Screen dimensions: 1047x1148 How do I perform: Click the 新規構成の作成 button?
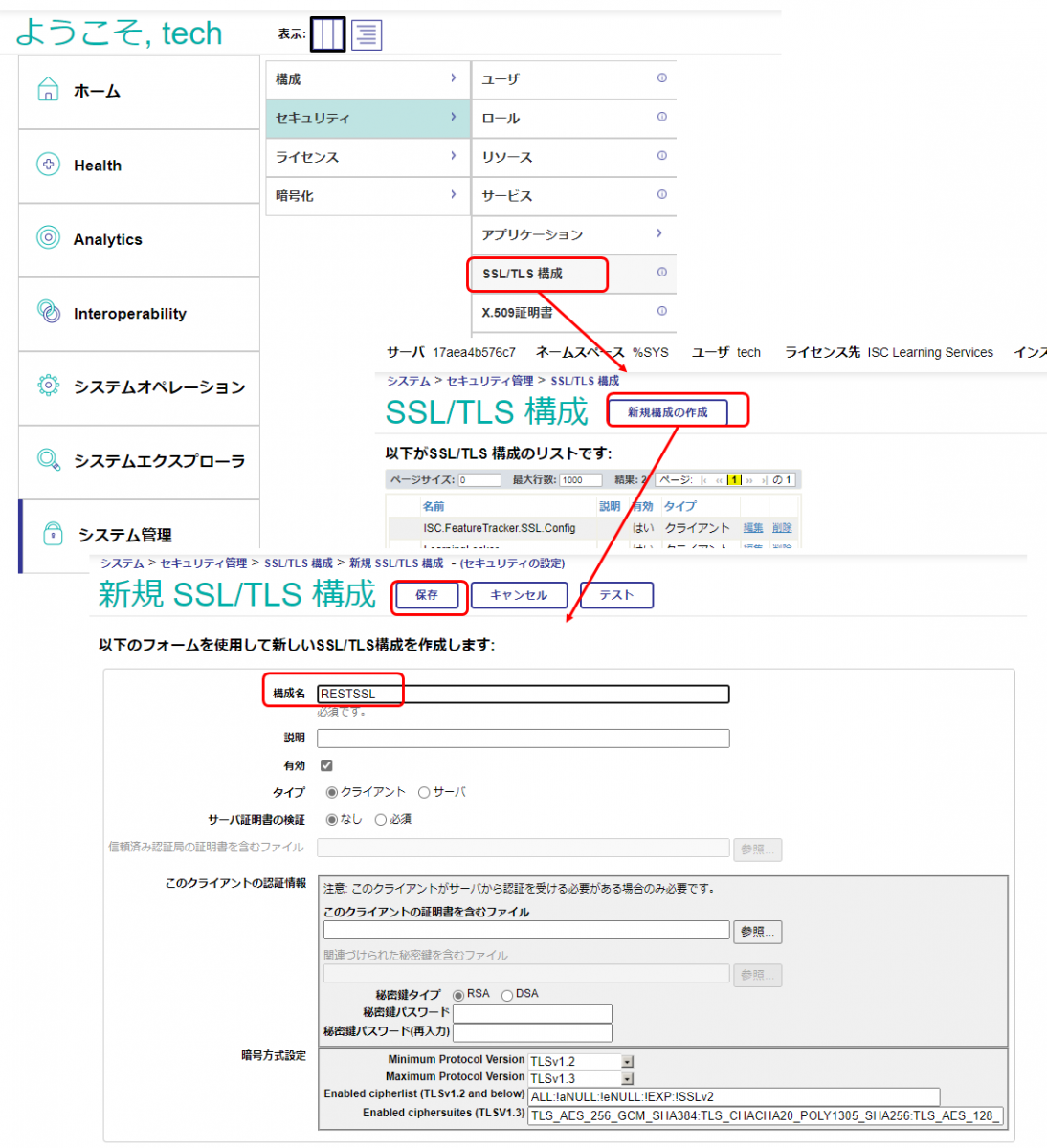click(x=668, y=412)
